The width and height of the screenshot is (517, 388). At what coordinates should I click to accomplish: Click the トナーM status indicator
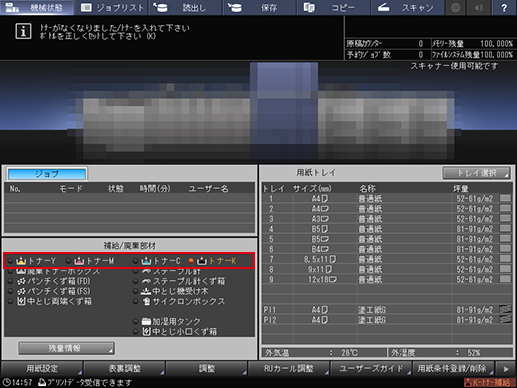68,261
